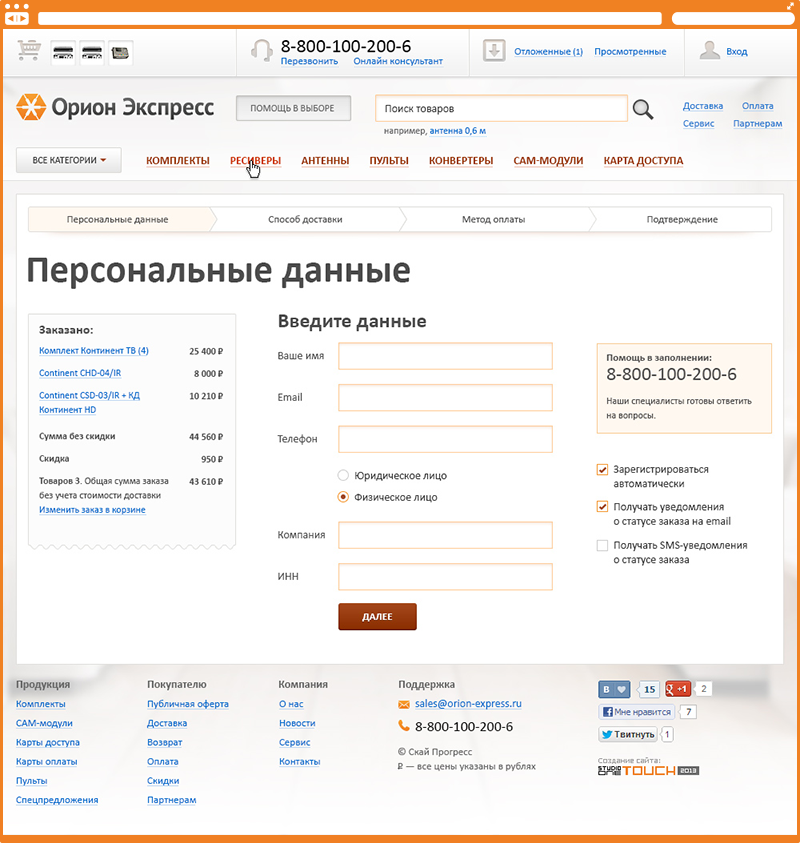Click the saved items download-arrow icon
The image size is (800, 843).
(493, 51)
